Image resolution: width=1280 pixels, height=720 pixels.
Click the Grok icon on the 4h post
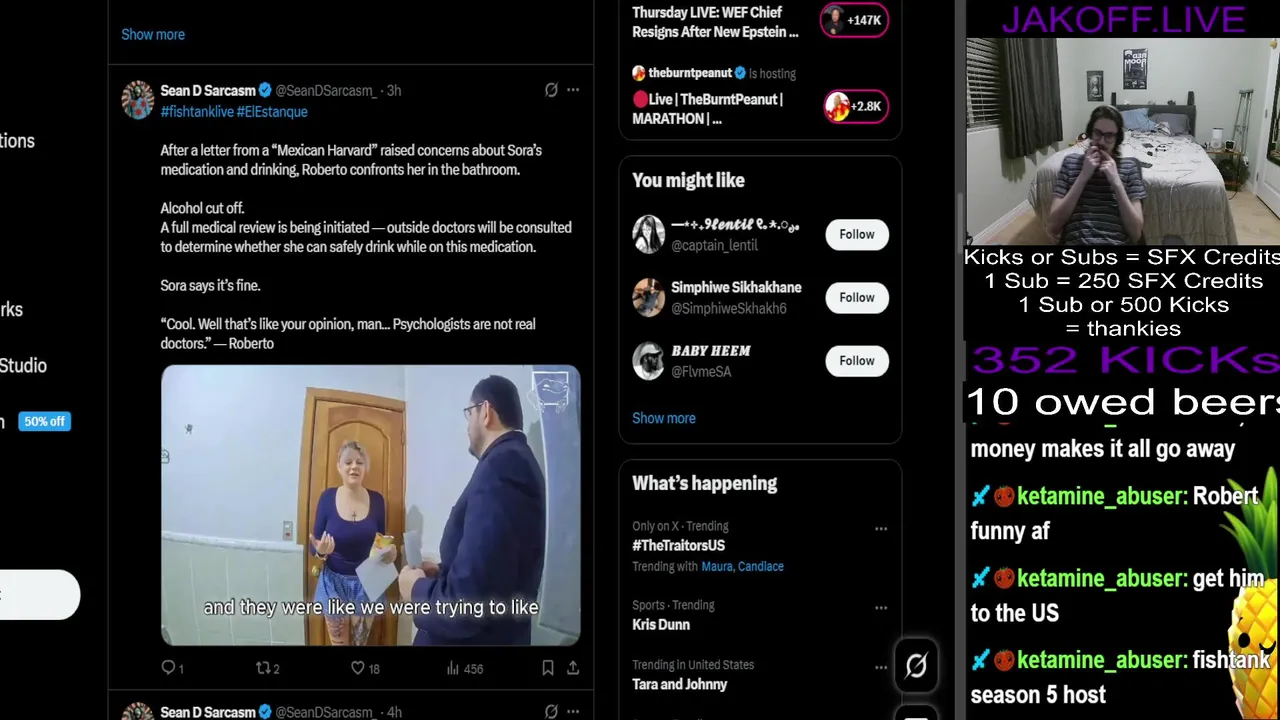(551, 712)
